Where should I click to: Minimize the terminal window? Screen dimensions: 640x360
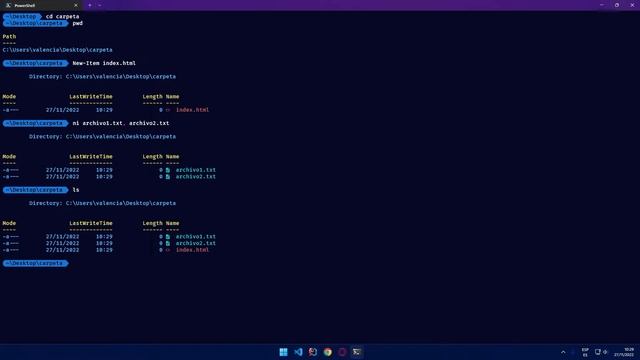pos(602,5)
